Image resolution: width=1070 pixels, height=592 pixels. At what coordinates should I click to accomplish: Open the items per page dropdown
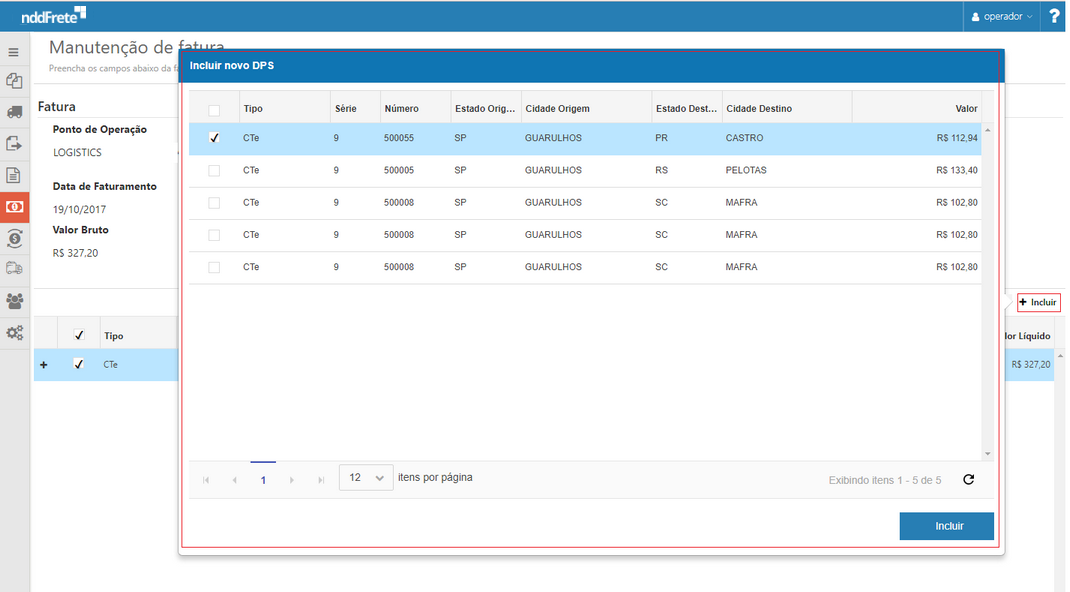pos(366,479)
